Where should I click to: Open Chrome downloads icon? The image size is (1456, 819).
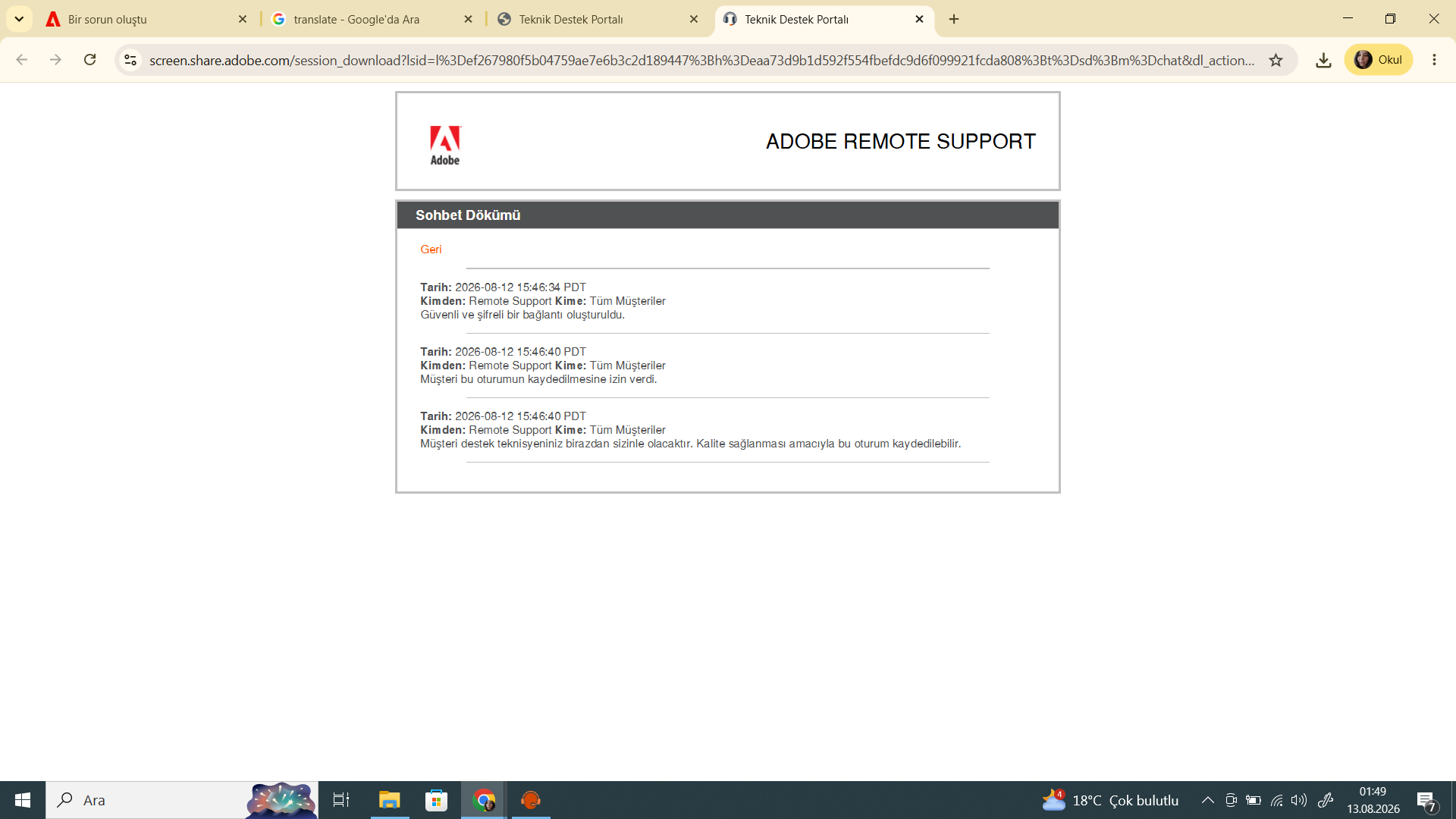pos(1323,60)
